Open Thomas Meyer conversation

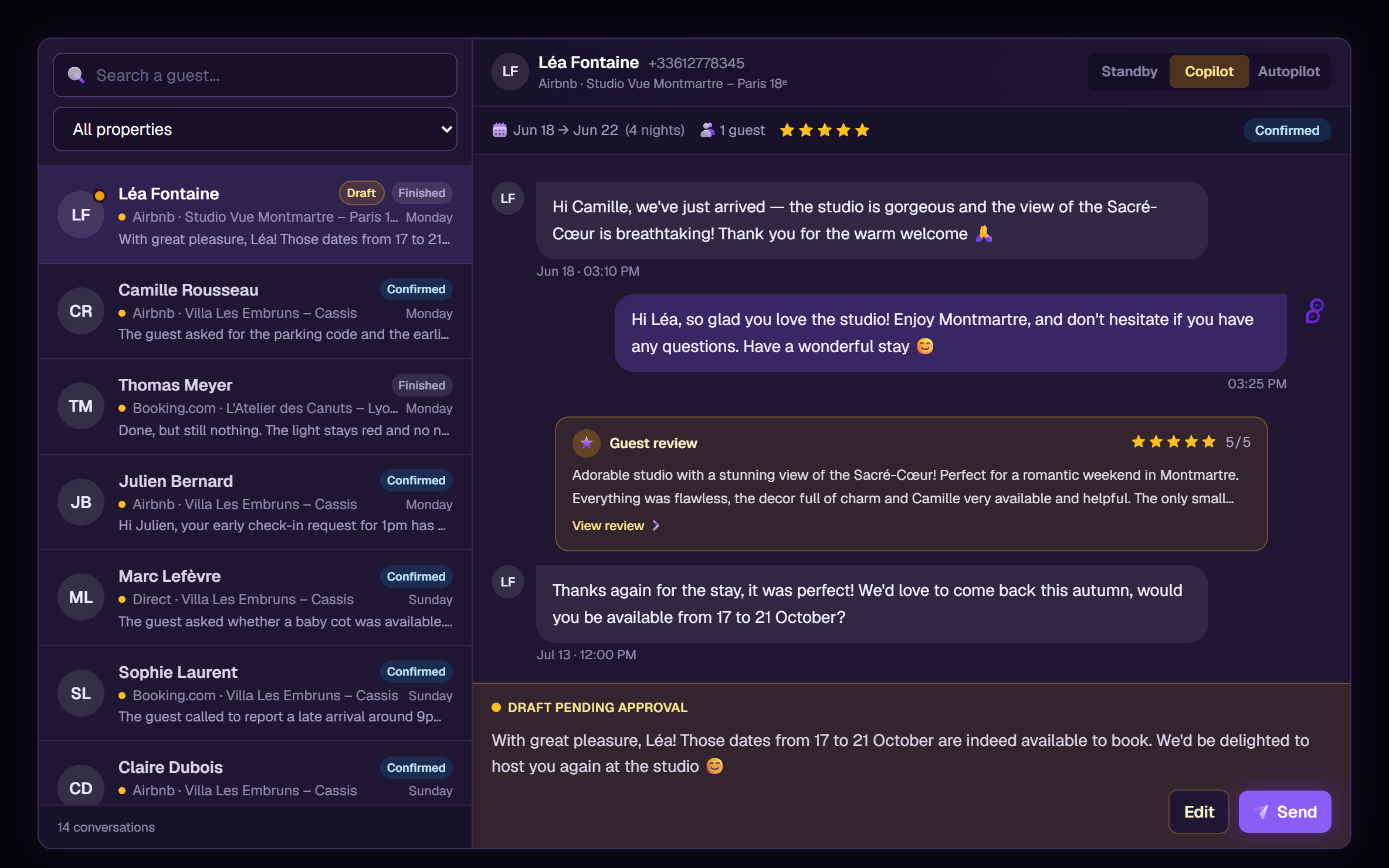255,407
